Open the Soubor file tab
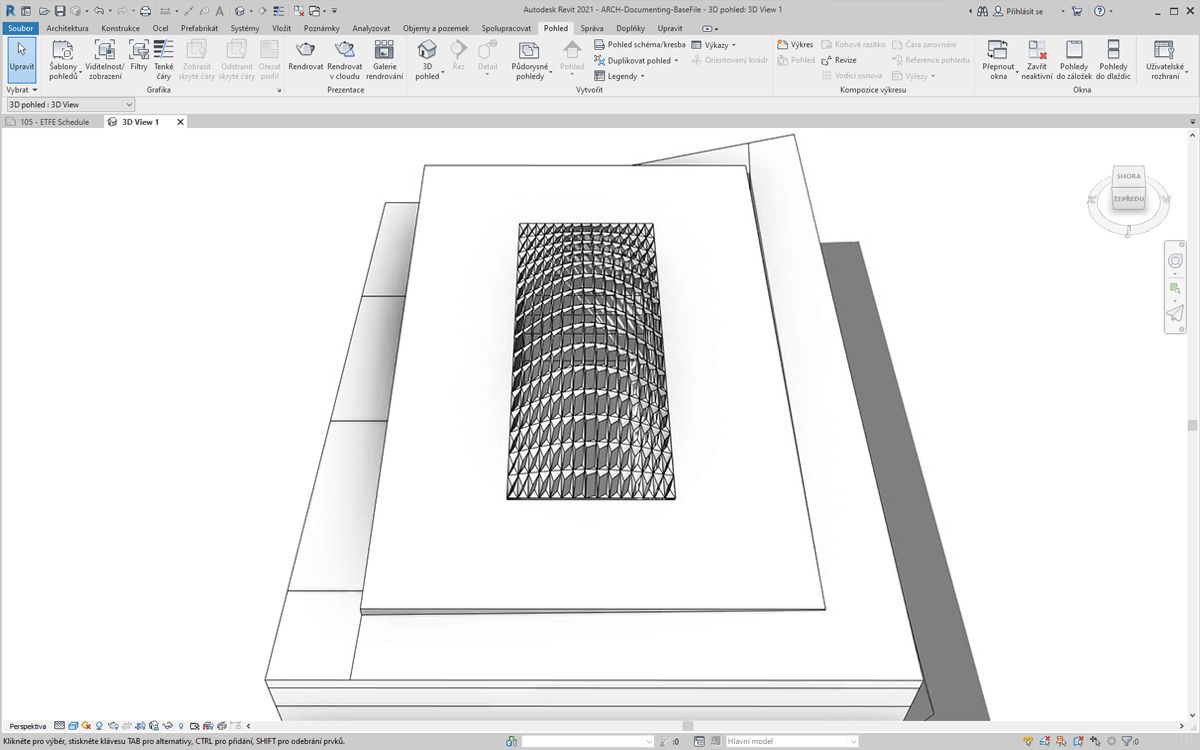1200x750 pixels. pyautogui.click(x=20, y=28)
